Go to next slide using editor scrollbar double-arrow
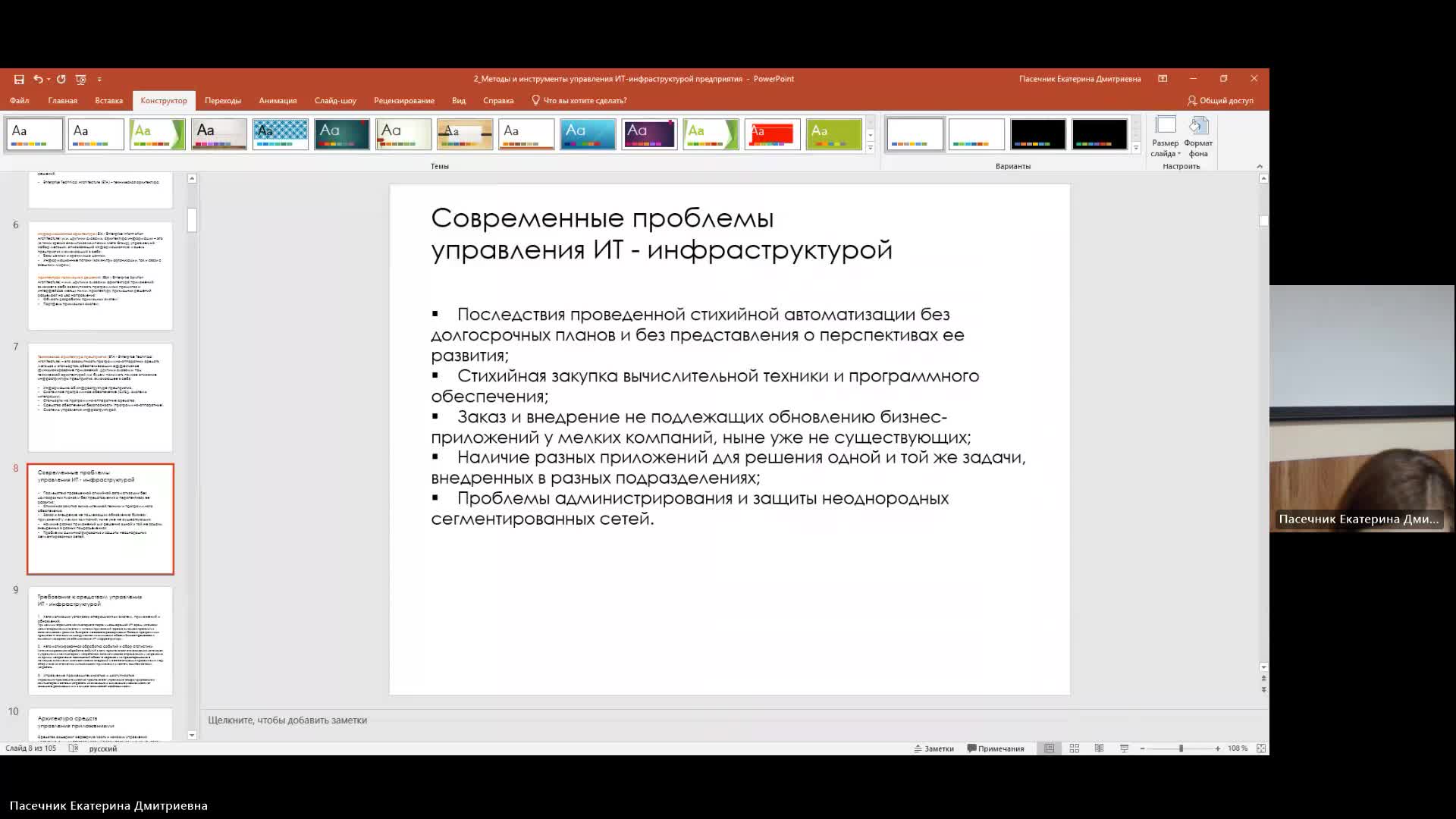Image resolution: width=1456 pixels, height=819 pixels. coord(1263,690)
